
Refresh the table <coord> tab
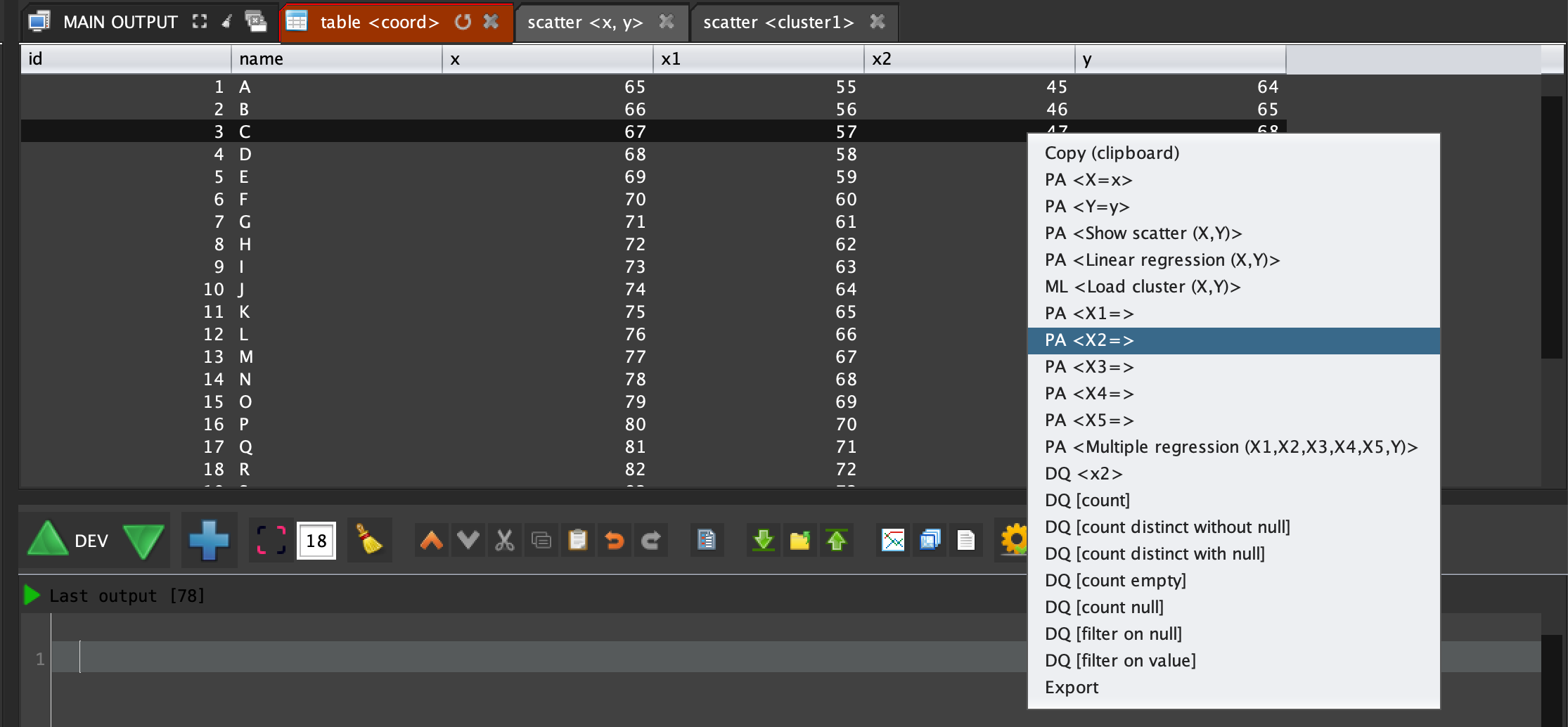tap(462, 22)
